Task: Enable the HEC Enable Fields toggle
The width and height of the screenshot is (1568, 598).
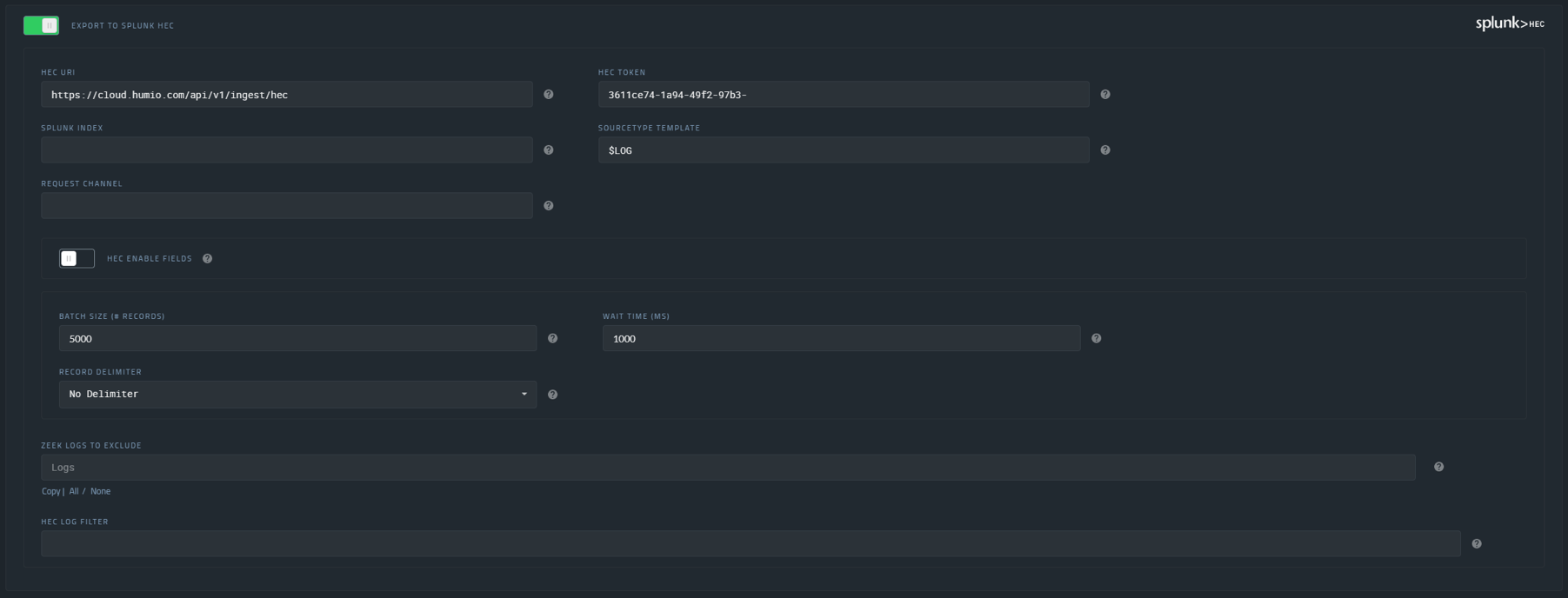Action: 77,259
